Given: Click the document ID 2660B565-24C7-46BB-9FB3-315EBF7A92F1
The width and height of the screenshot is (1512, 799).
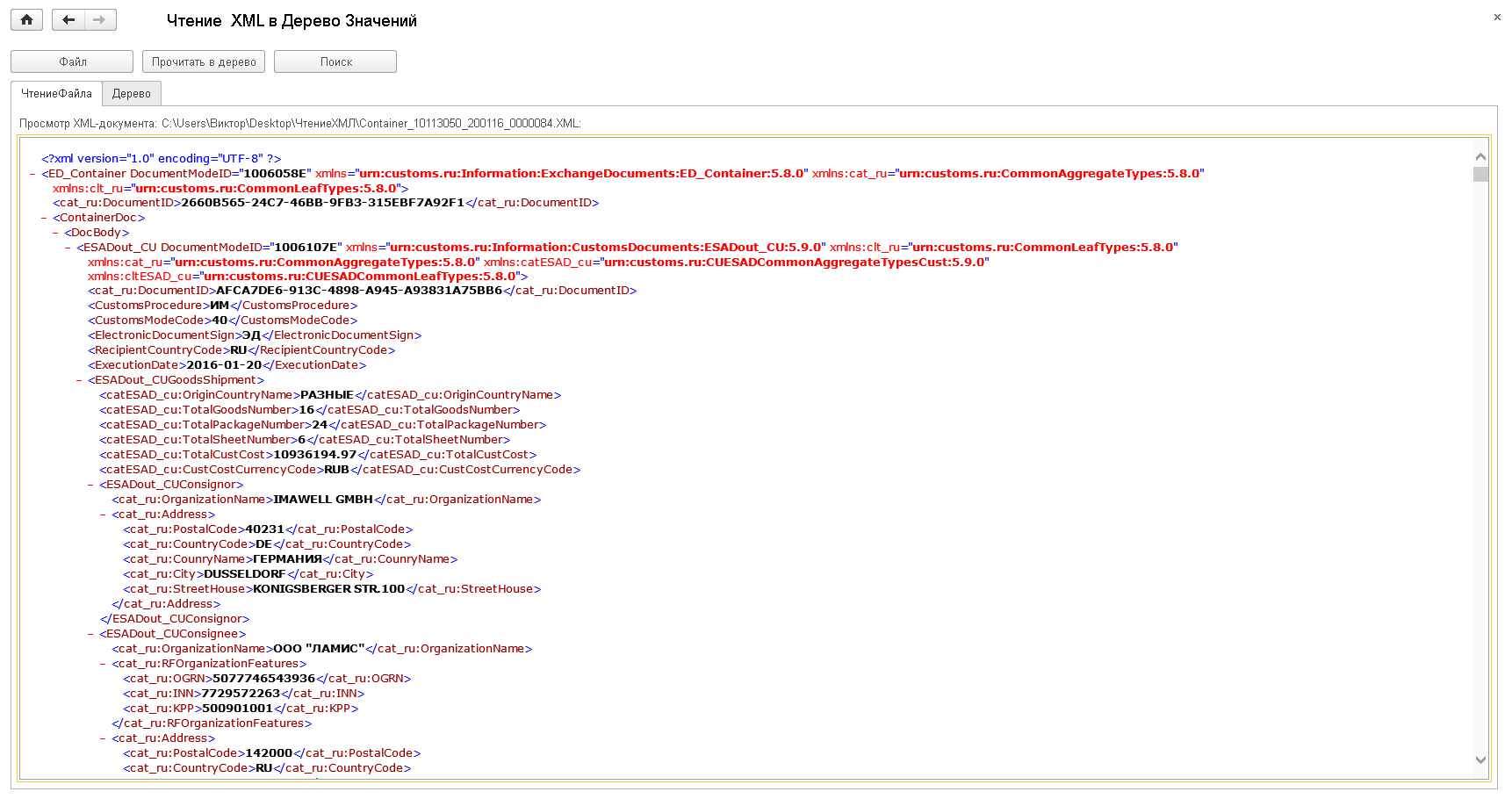Looking at the screenshot, I should tap(322, 203).
